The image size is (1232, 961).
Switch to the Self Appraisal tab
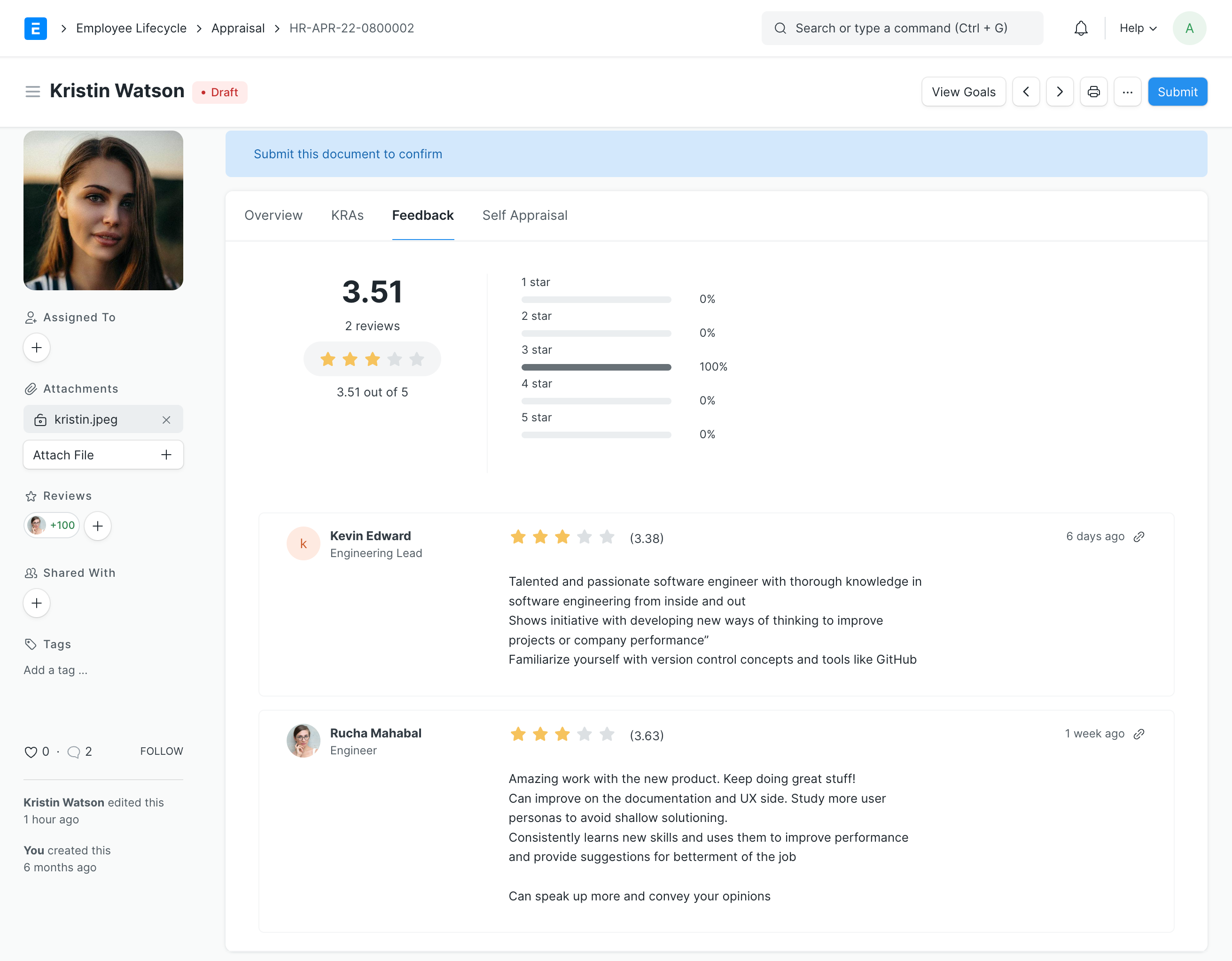[524, 215]
